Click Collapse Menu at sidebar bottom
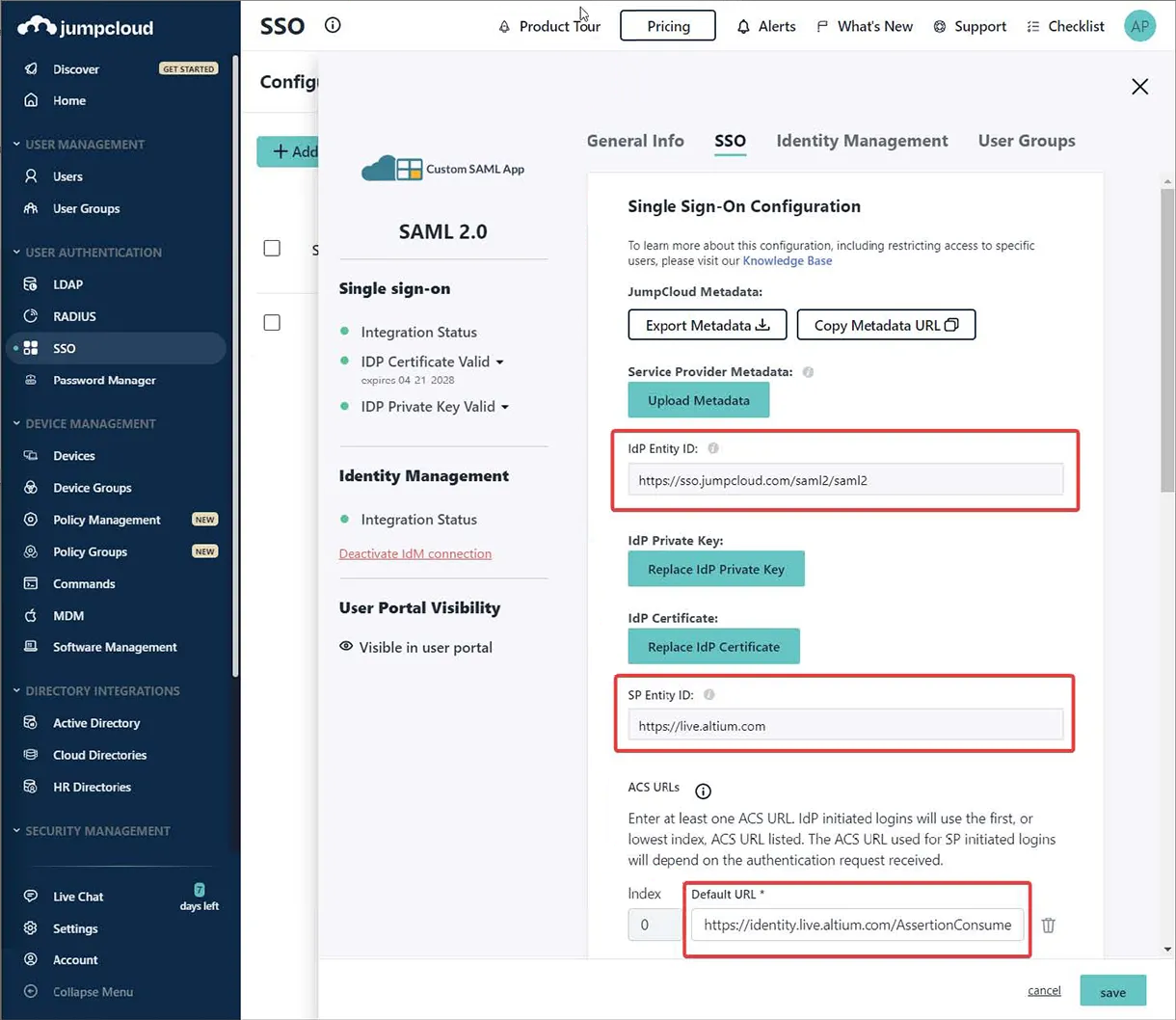Viewport: 1176px width, 1020px height. click(78, 992)
